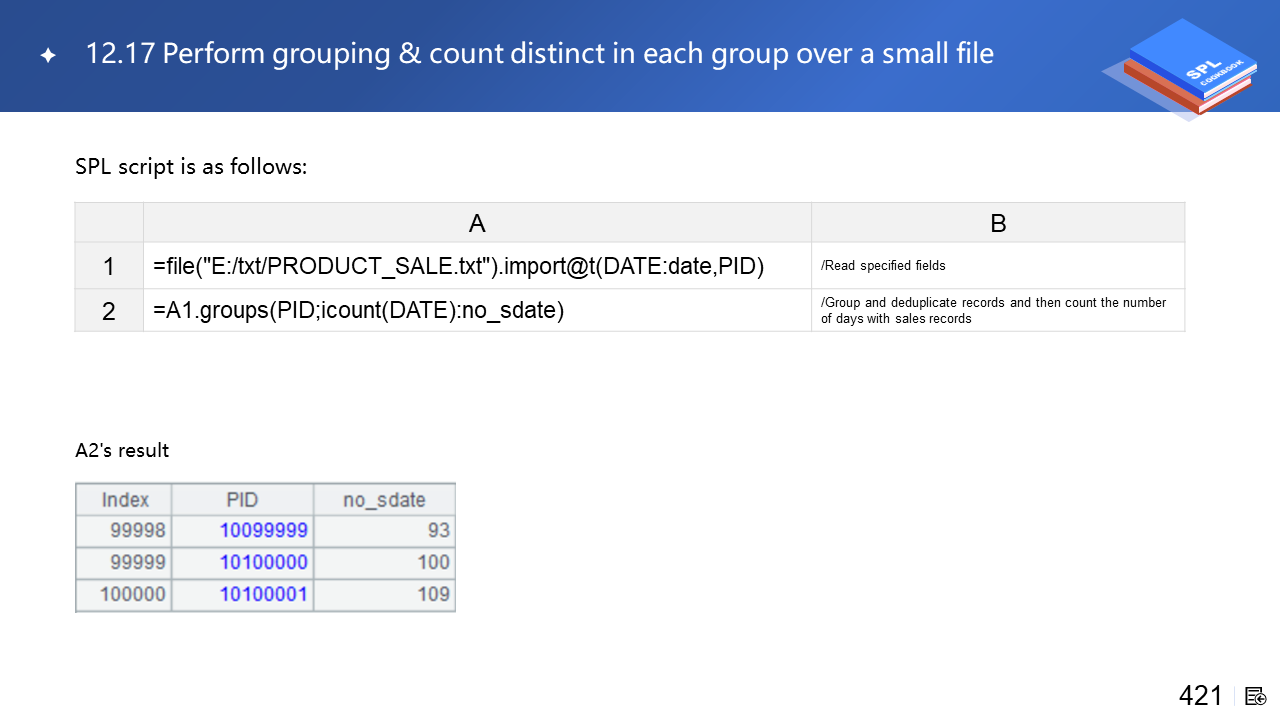
Task: Select PID value 10100000
Action: tap(263, 562)
